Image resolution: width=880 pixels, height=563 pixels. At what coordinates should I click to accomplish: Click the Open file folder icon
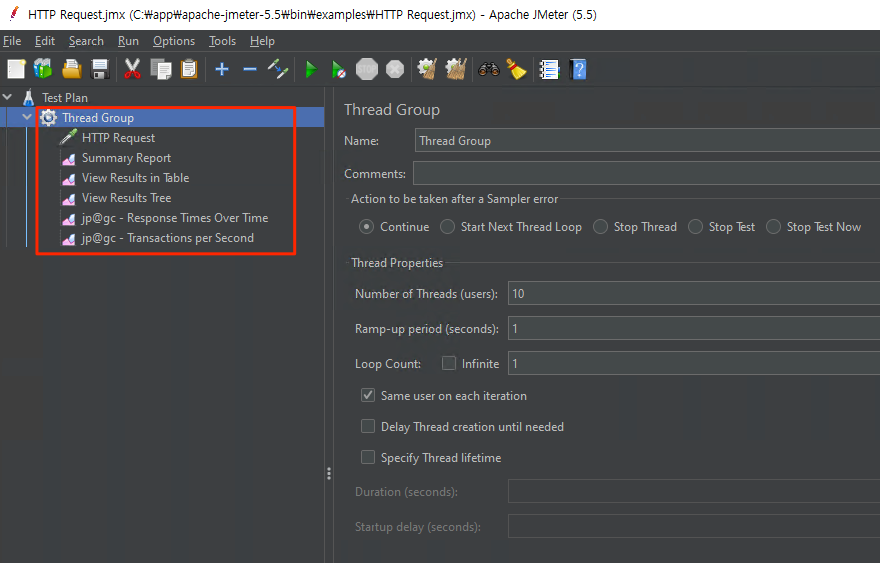pos(71,70)
